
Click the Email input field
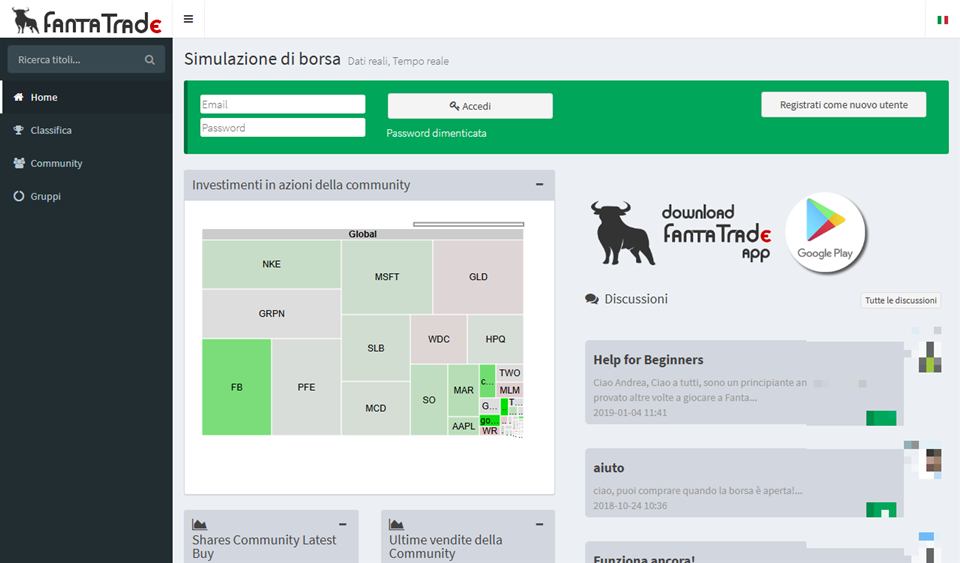[x=283, y=105]
